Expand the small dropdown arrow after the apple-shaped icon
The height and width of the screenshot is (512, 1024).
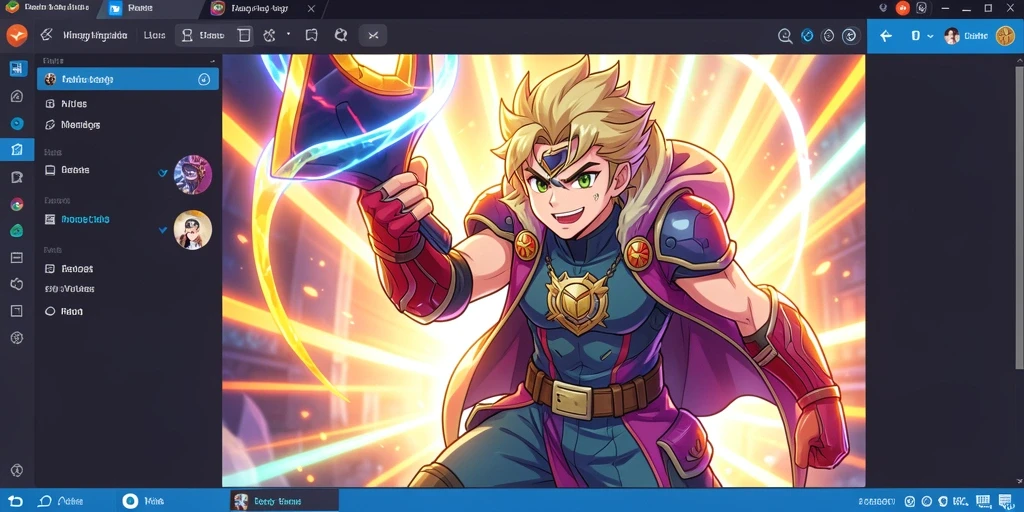click(x=288, y=33)
